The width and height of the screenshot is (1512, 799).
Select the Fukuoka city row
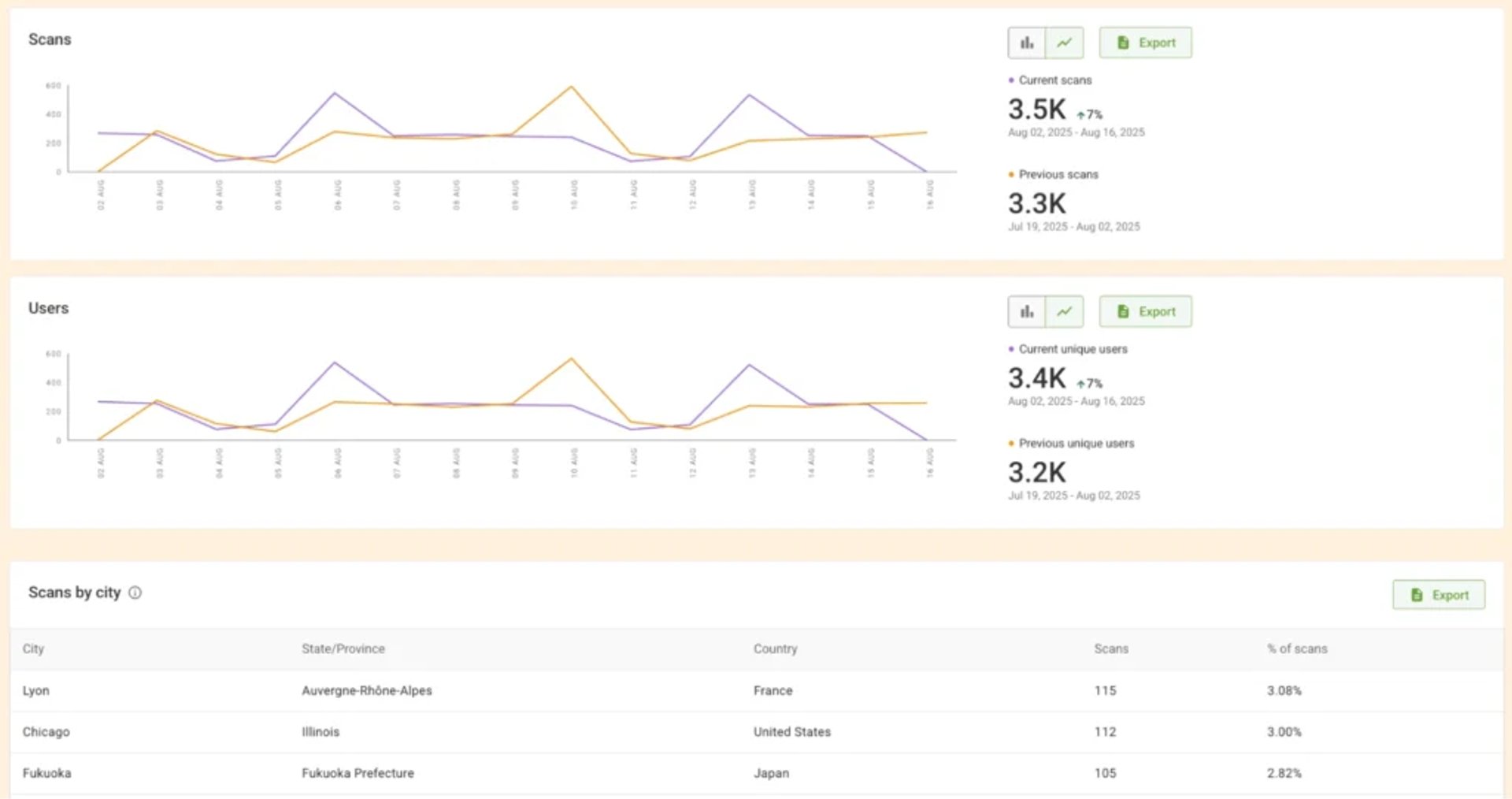pos(756,773)
